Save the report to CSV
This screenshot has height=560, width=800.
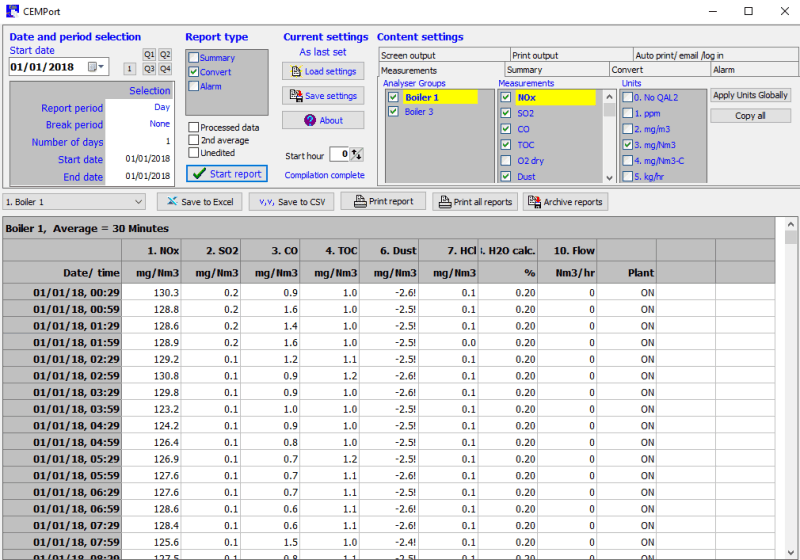tap(292, 202)
